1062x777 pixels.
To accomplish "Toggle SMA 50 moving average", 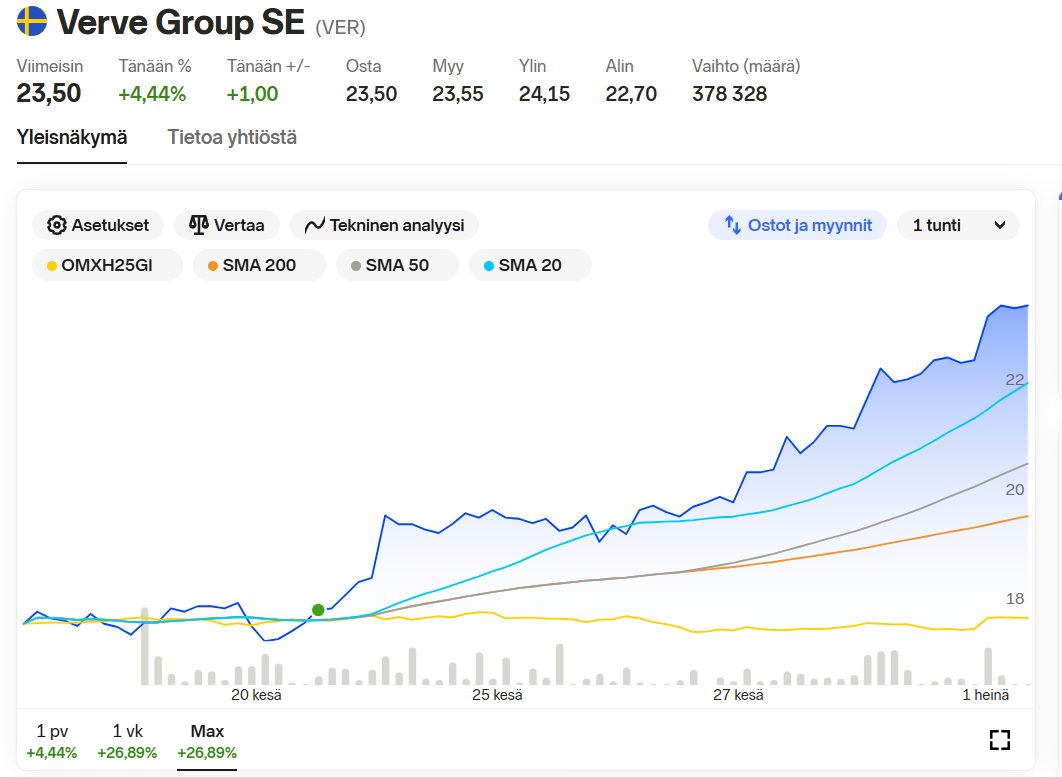I will pos(397,265).
